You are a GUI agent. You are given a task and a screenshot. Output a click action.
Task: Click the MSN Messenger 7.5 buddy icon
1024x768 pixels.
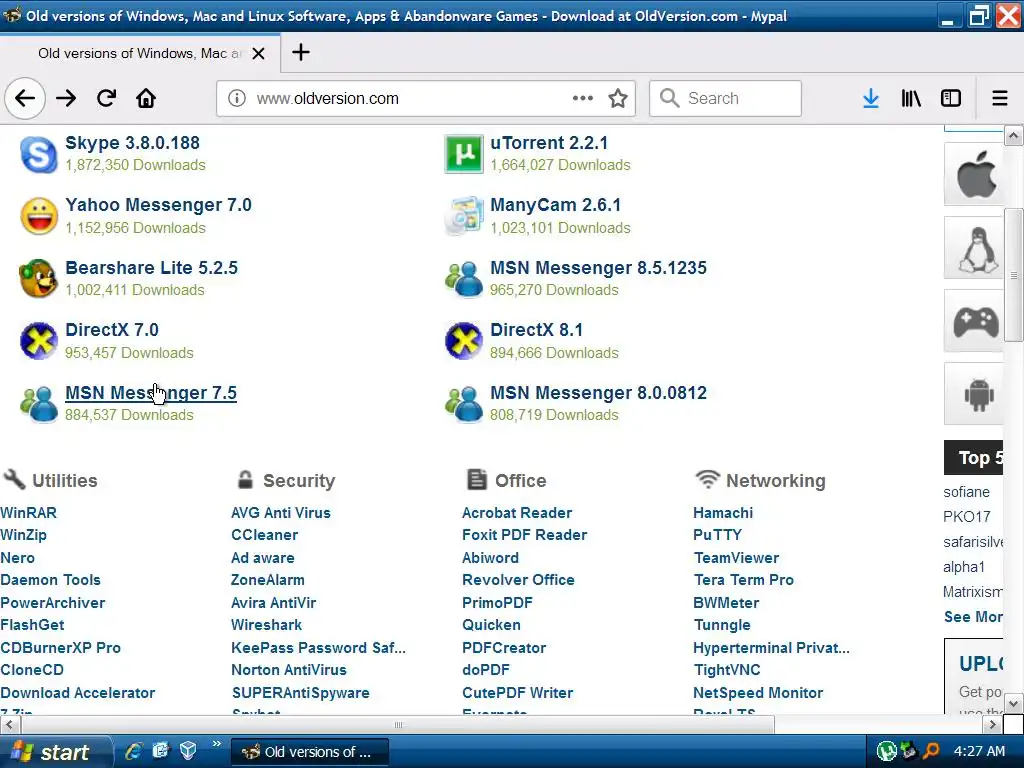tap(39, 404)
